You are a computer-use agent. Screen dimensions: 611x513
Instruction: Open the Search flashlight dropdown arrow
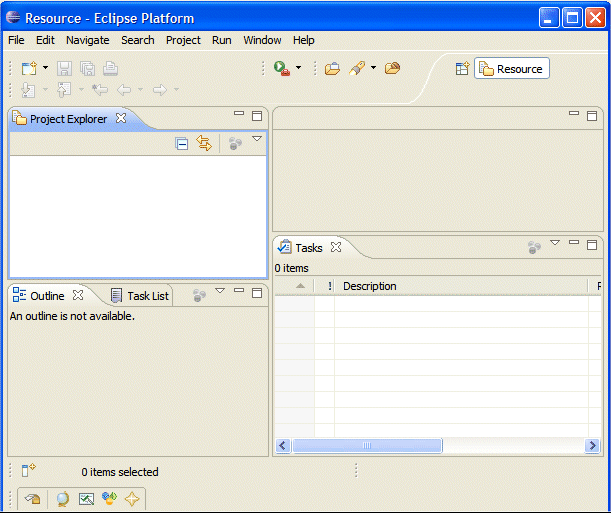click(373, 68)
